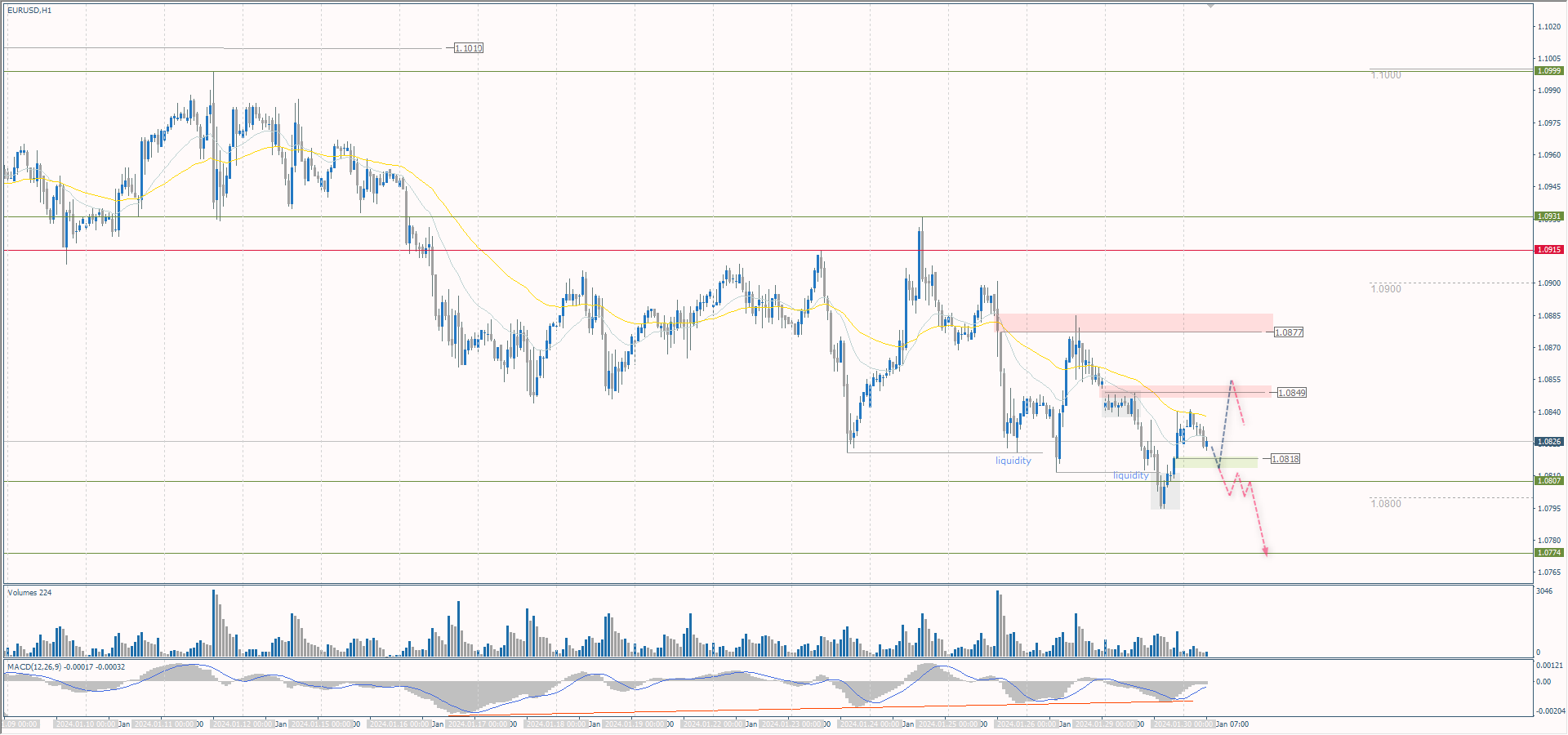
Task: Click the 2024.01.10 00:00 time axis label
Action: tap(86, 724)
